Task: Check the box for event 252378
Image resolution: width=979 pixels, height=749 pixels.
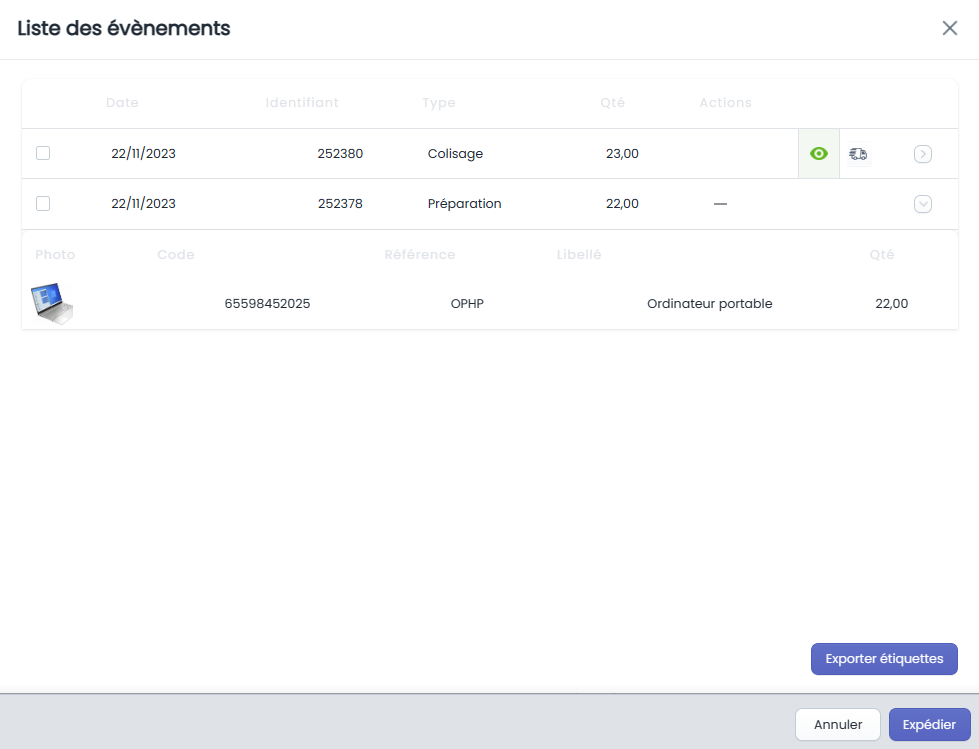Action: (x=43, y=203)
